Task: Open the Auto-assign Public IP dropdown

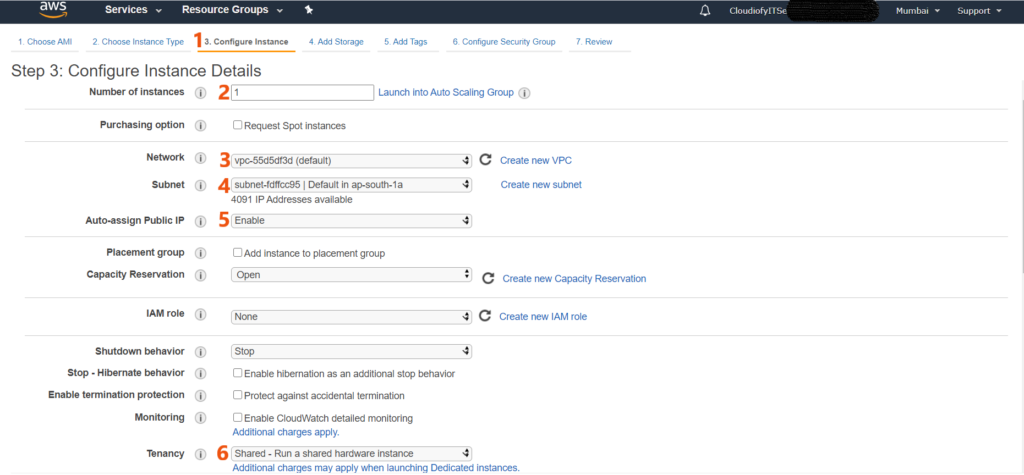Action: (351, 220)
